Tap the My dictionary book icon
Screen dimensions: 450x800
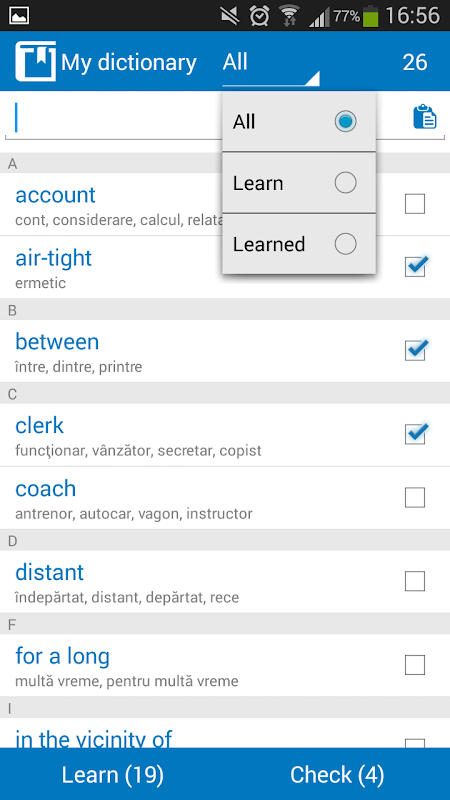click(35, 62)
